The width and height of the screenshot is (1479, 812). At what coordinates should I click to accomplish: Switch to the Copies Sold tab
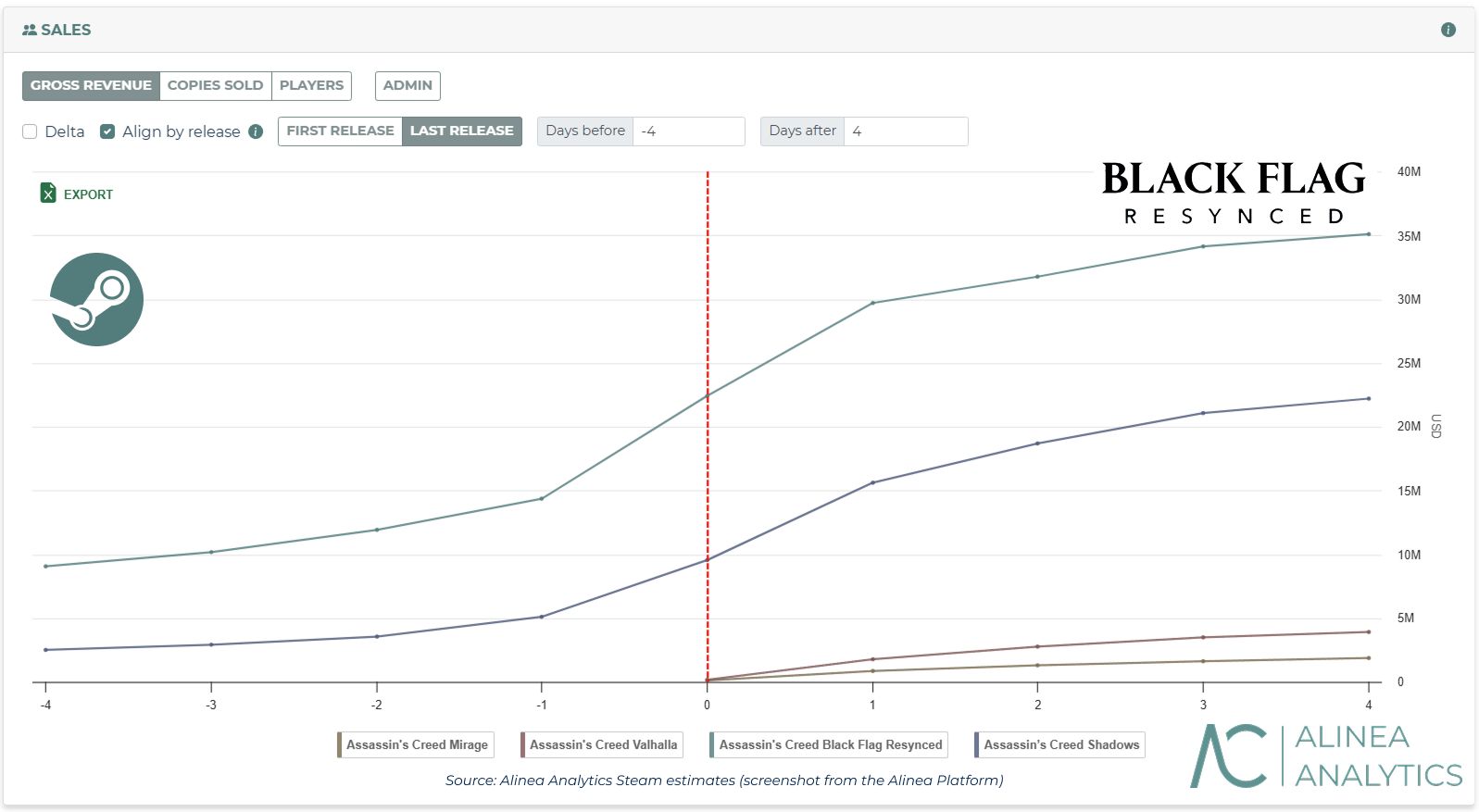[x=215, y=85]
